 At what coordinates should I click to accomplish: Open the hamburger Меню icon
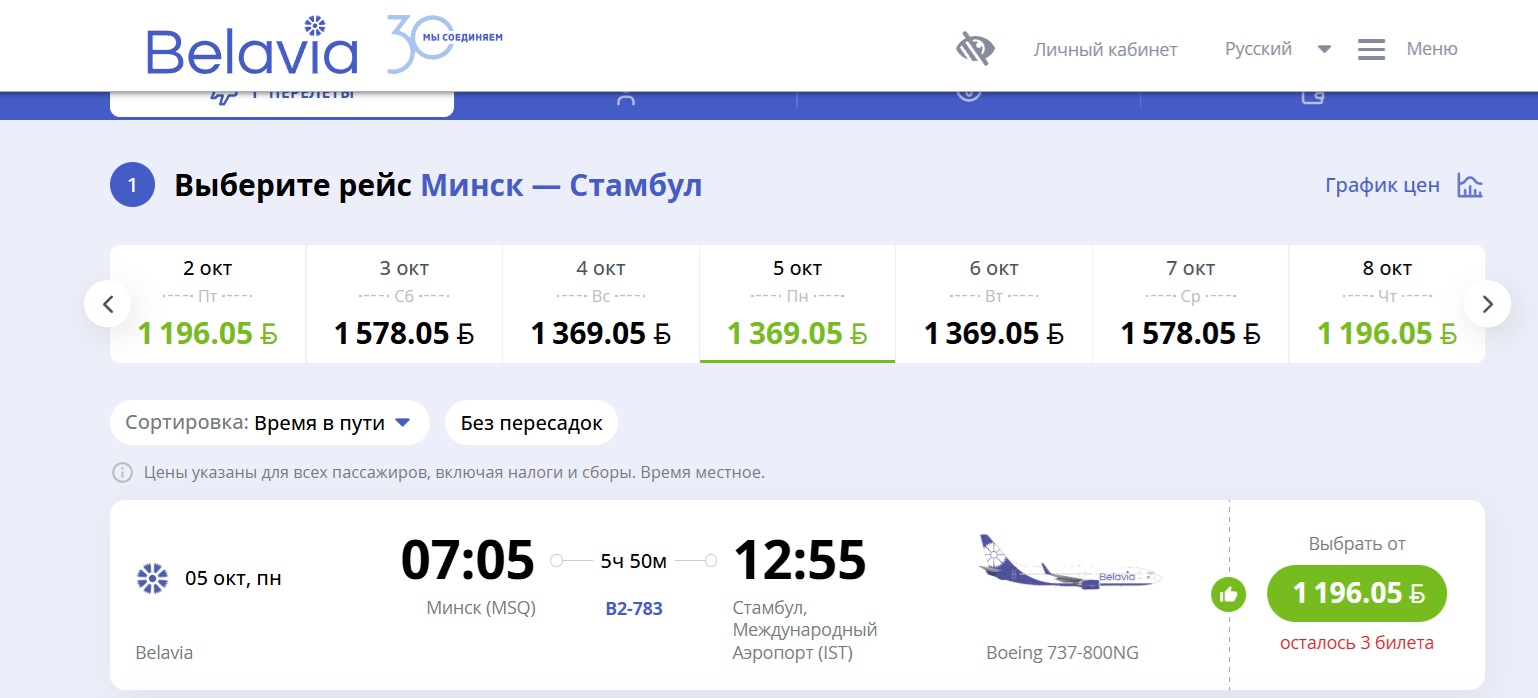point(1371,49)
